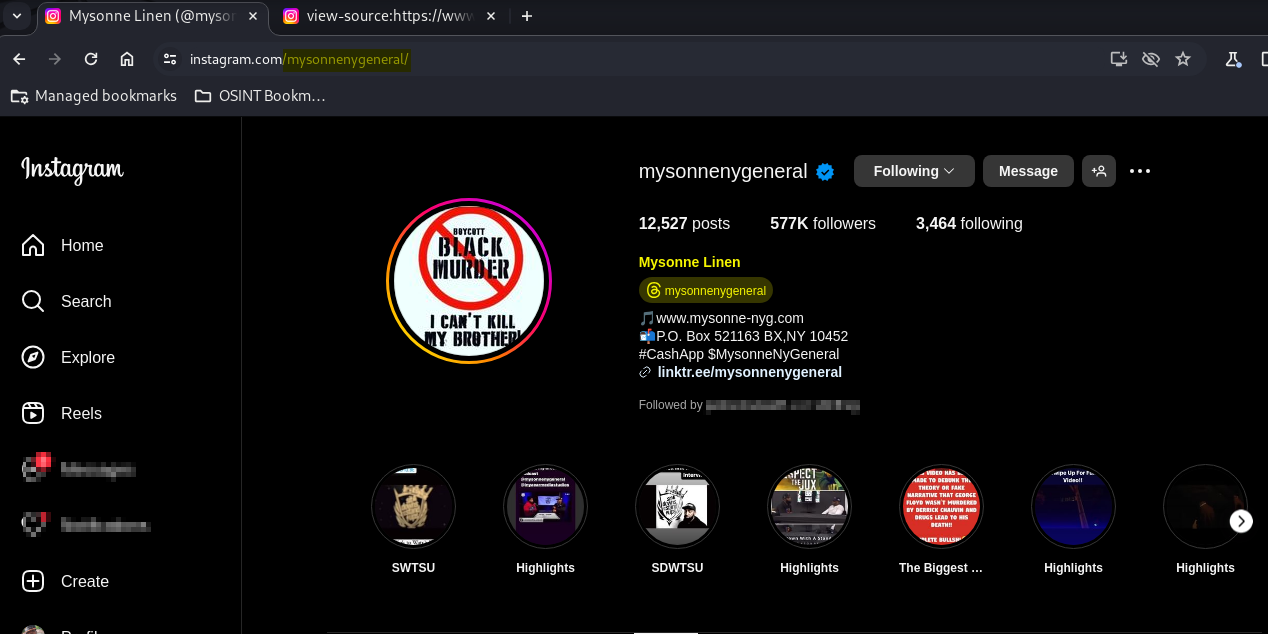This screenshot has height=634, width=1268.
Task: Open Home in Instagram sidebar
Action: click(x=62, y=245)
